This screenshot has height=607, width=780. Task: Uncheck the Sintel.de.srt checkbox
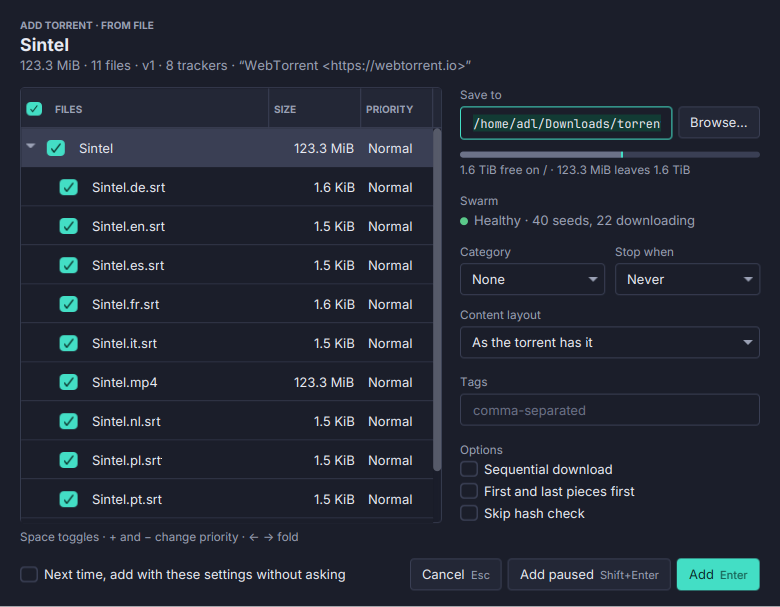[69, 187]
